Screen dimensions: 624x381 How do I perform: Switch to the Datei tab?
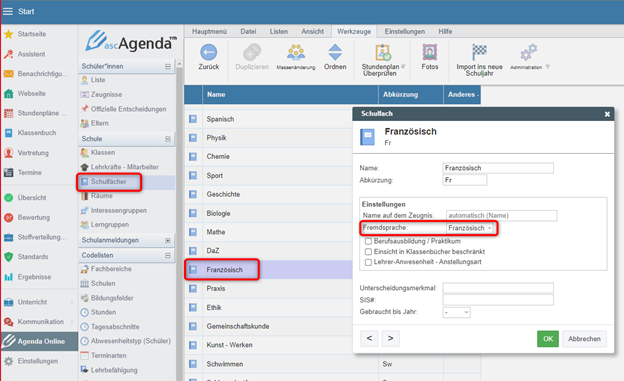[x=248, y=31]
